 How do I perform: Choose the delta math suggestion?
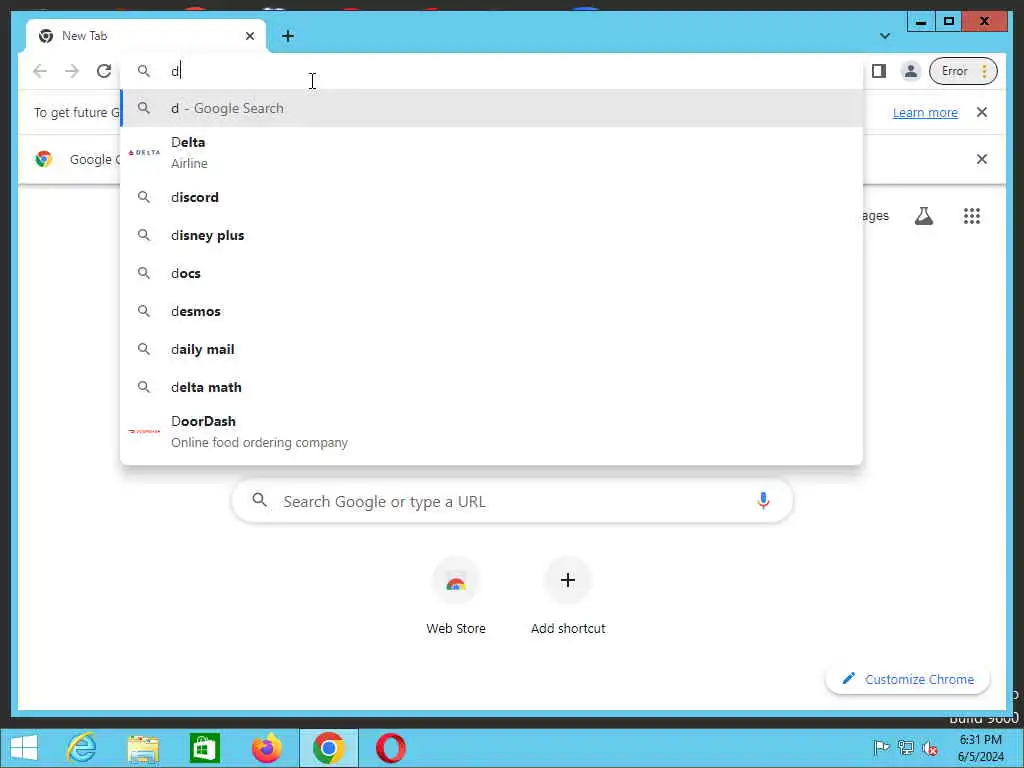491,387
